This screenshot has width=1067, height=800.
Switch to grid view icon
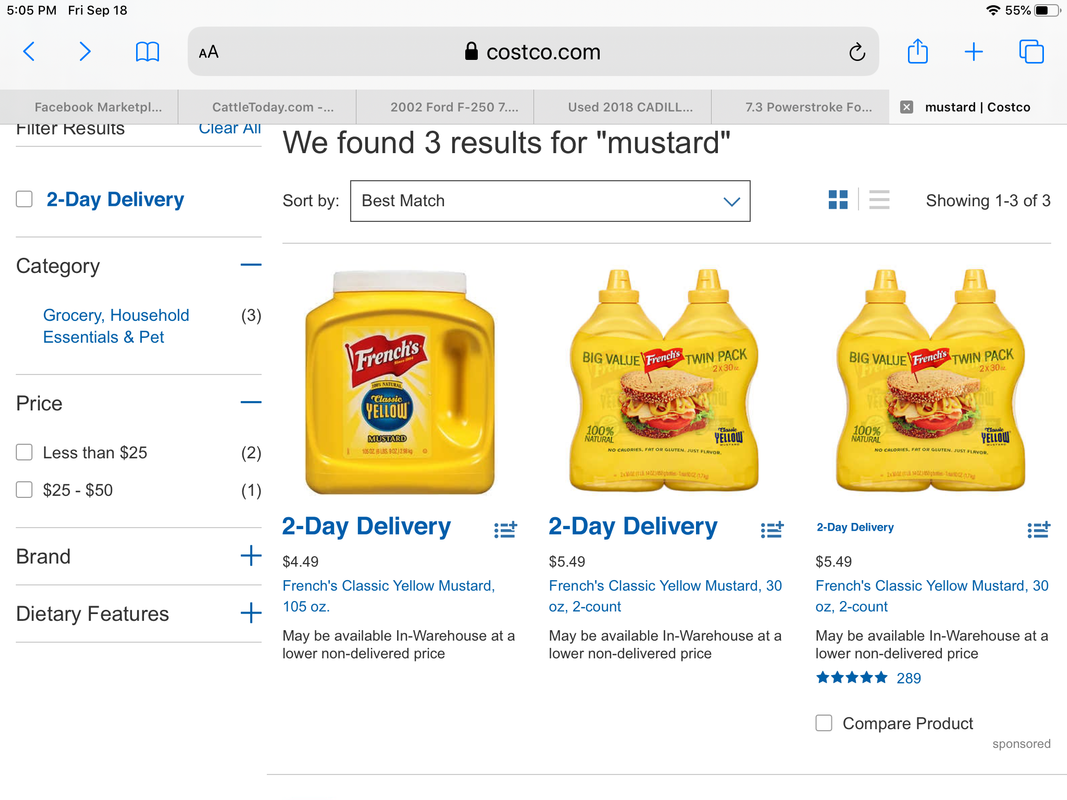[838, 200]
